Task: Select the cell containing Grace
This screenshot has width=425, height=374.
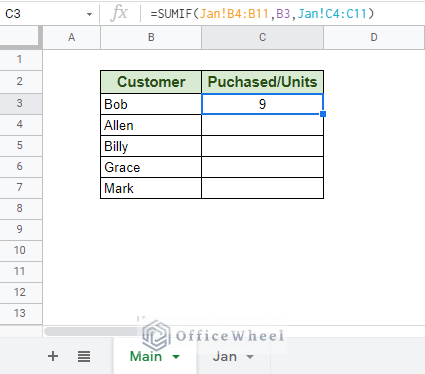Action: pyautogui.click(x=151, y=167)
